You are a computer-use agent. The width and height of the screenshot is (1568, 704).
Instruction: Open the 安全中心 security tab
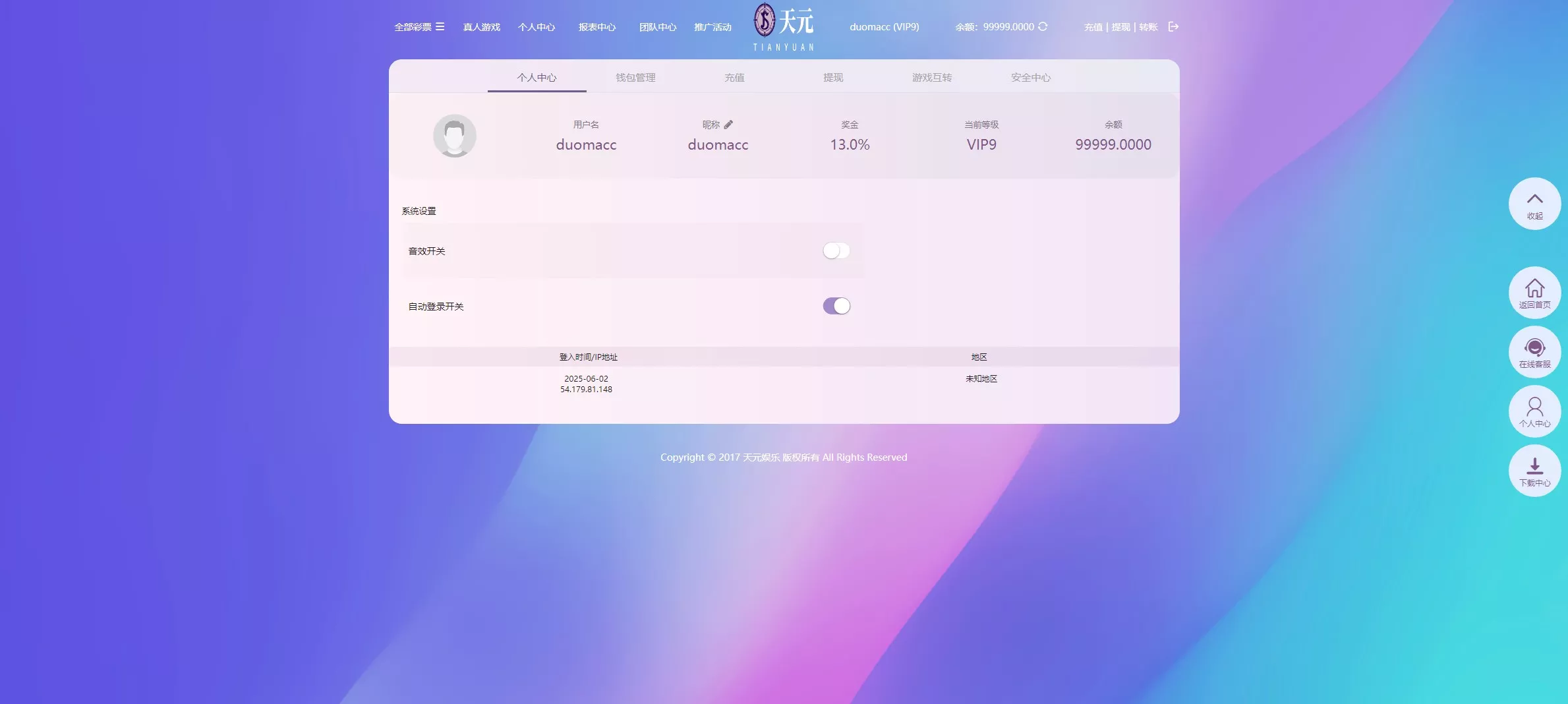[x=1031, y=78]
